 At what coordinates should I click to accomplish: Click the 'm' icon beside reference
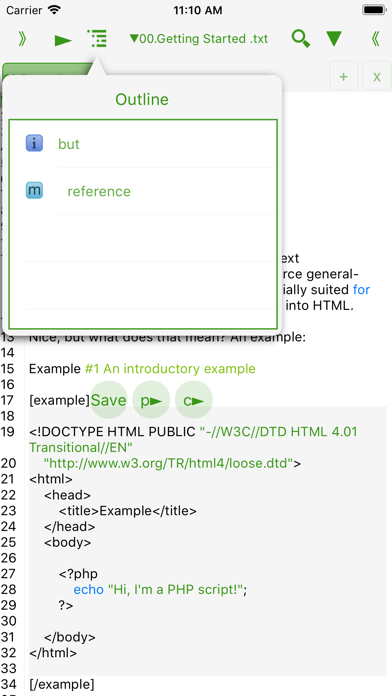pos(34,190)
